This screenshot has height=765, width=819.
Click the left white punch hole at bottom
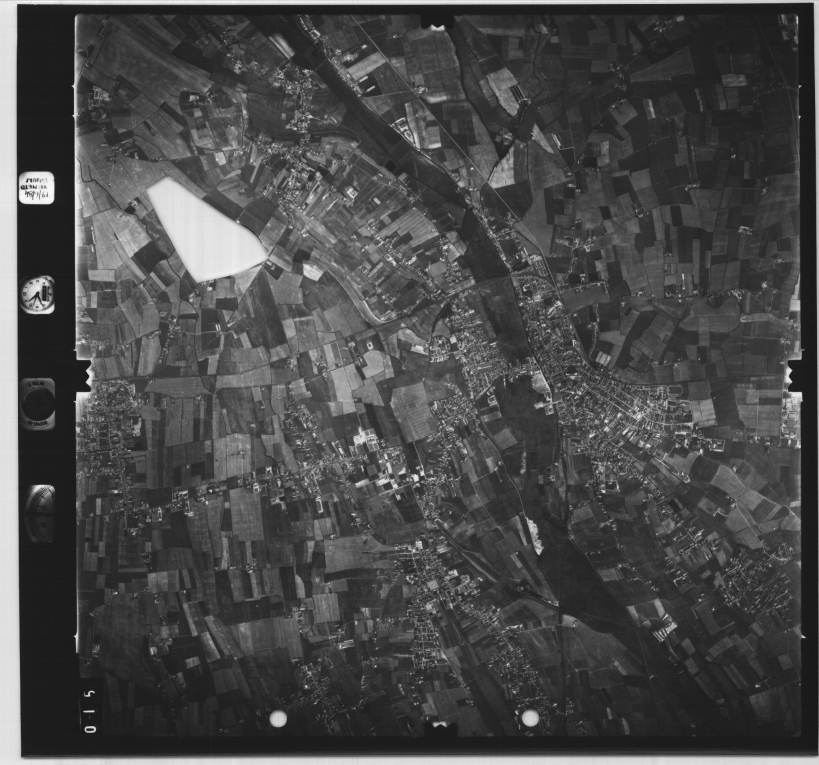[278, 718]
